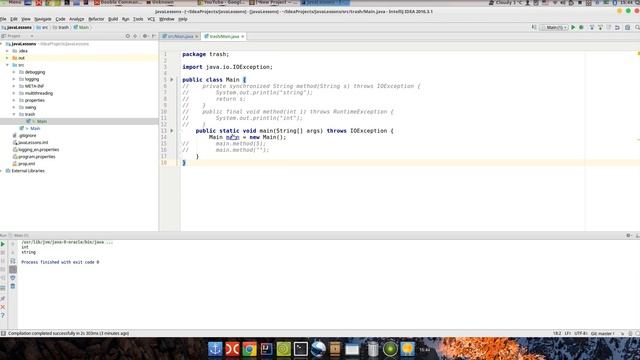Open the Run panel settings gear
640x360 pixels.
[x=629, y=236]
